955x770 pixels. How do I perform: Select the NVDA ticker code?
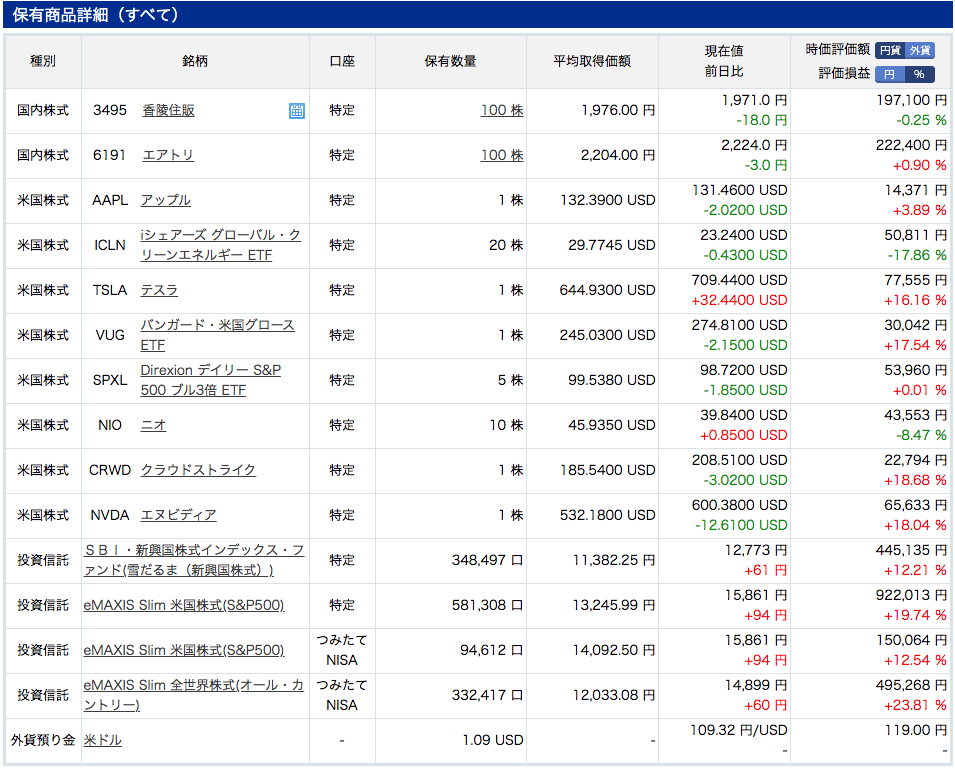[110, 515]
